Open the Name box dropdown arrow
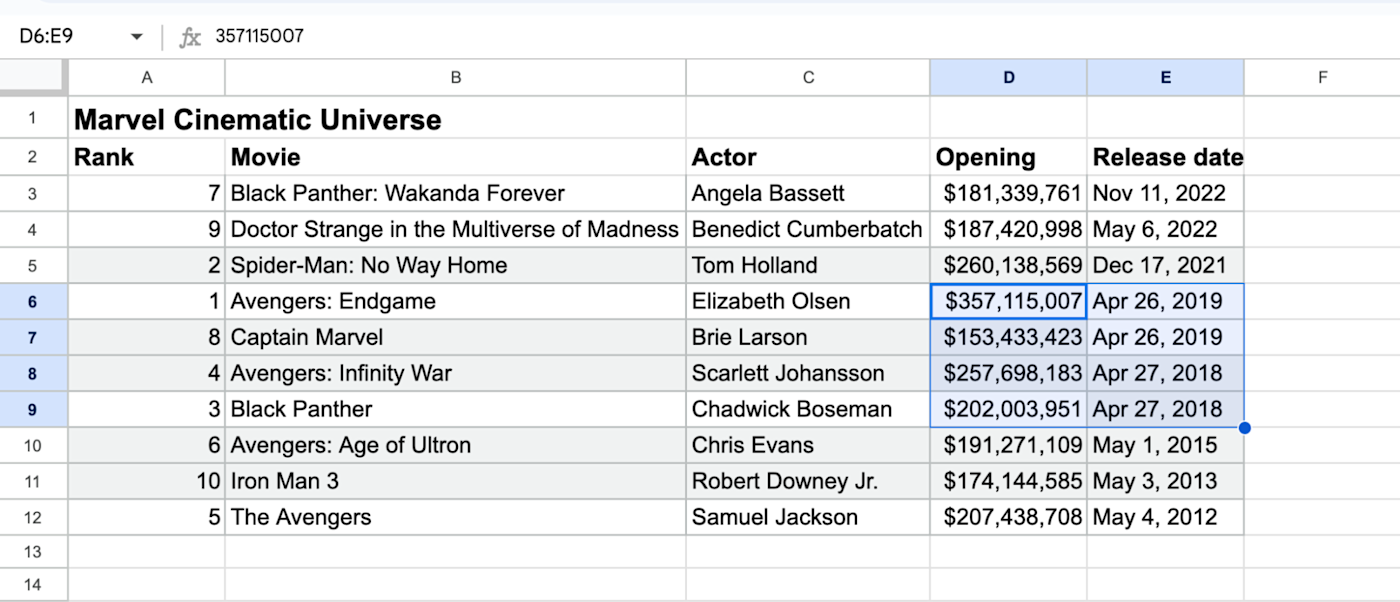This screenshot has width=1400, height=602. pyautogui.click(x=137, y=37)
